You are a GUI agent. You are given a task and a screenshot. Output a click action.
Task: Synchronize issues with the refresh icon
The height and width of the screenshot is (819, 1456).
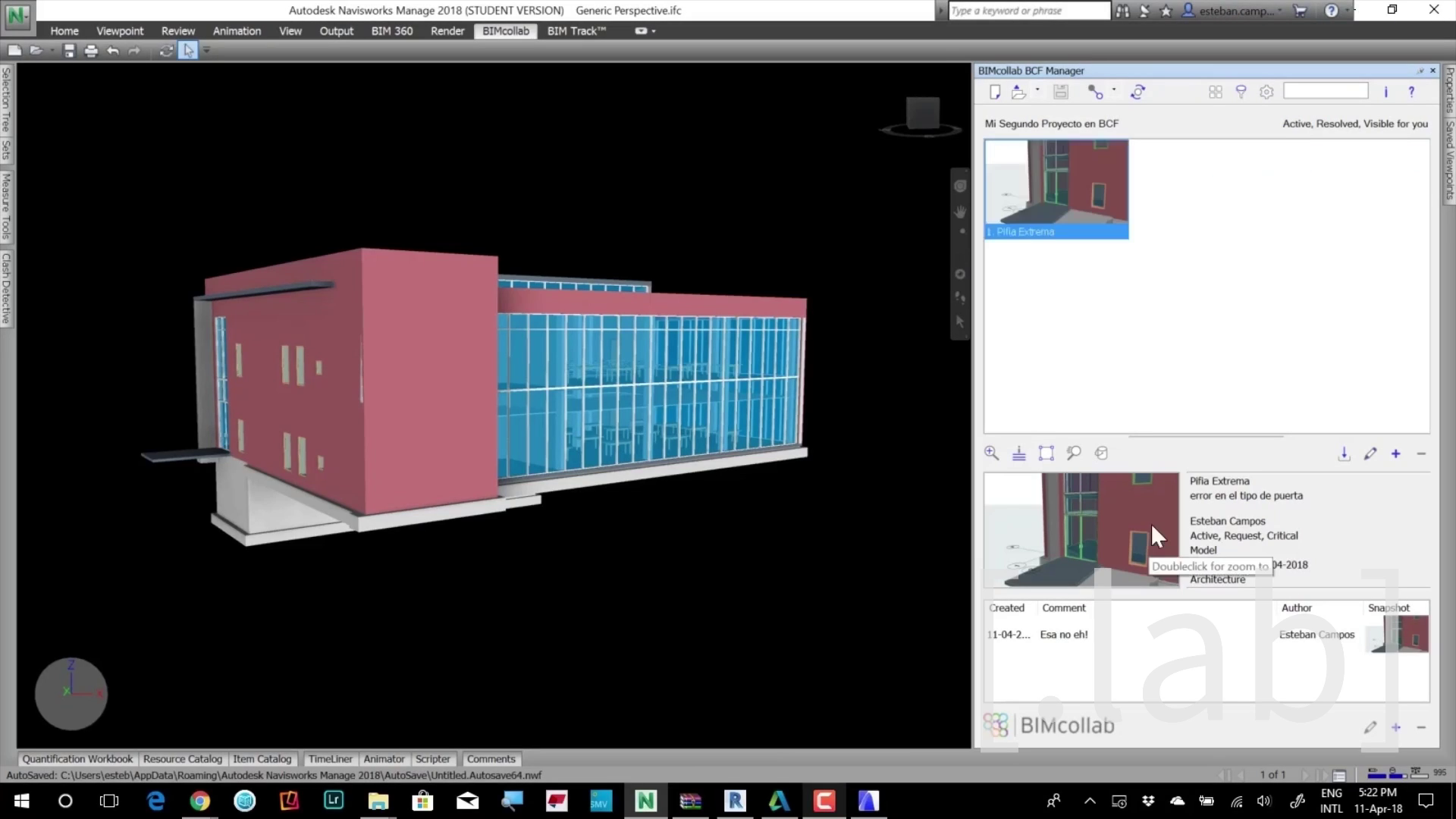coord(1137,92)
